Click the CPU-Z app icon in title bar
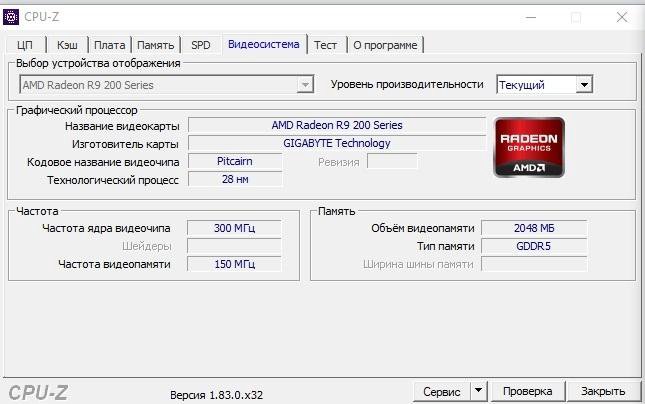 (12, 15)
